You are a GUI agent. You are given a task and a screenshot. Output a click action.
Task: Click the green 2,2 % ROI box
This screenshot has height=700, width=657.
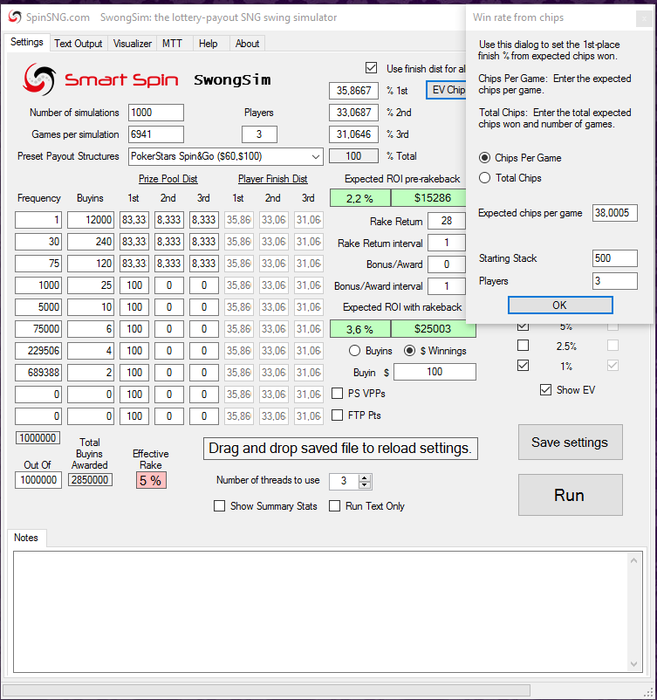(x=360, y=198)
